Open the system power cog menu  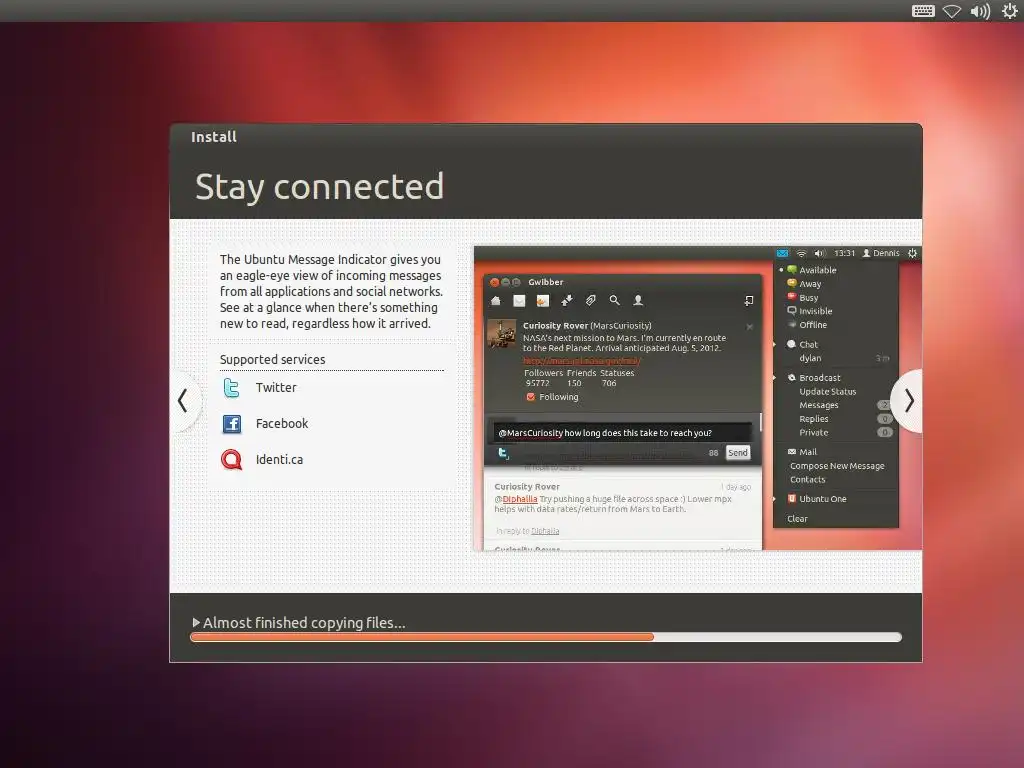tap(1010, 11)
